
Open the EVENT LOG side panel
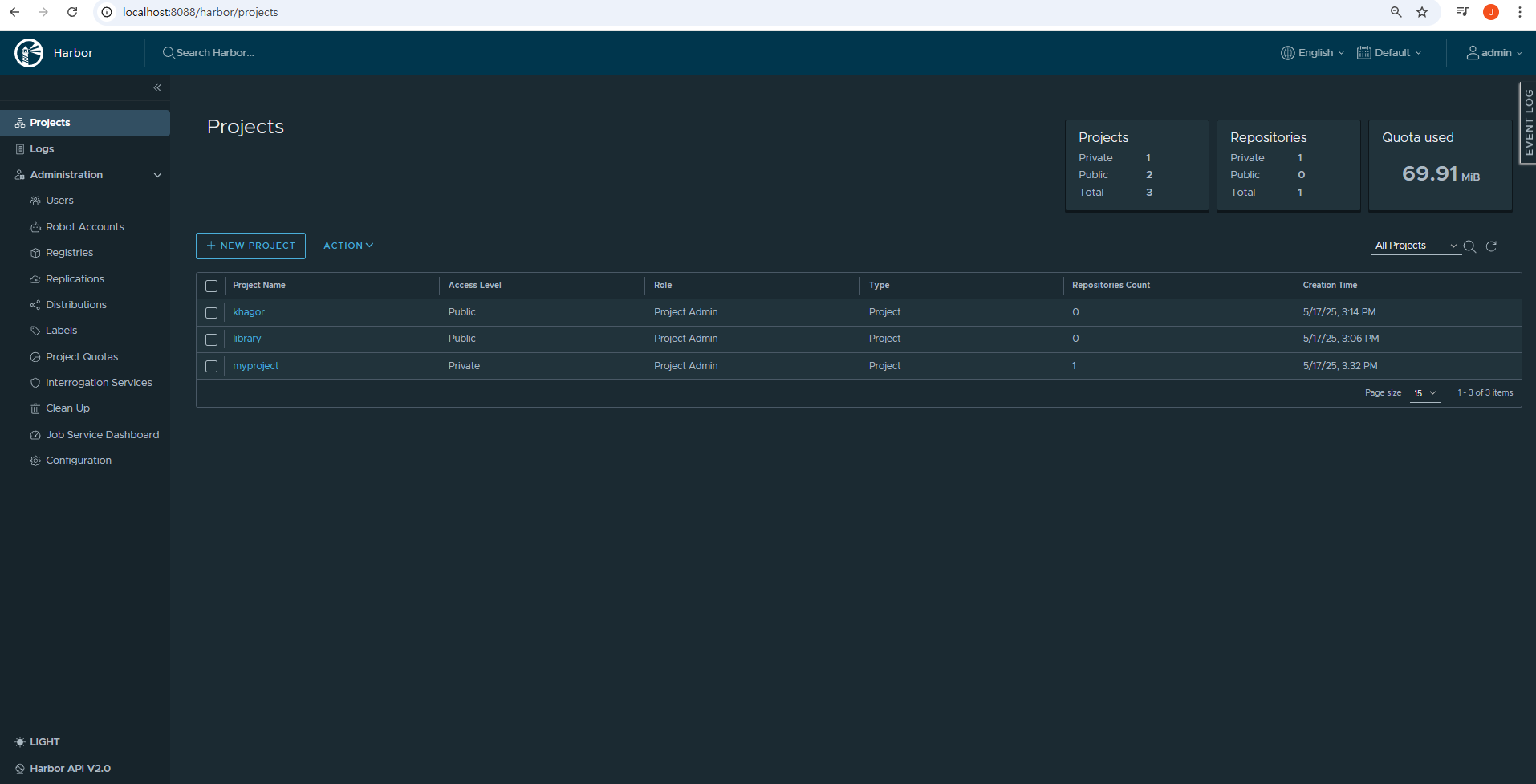tap(1528, 123)
